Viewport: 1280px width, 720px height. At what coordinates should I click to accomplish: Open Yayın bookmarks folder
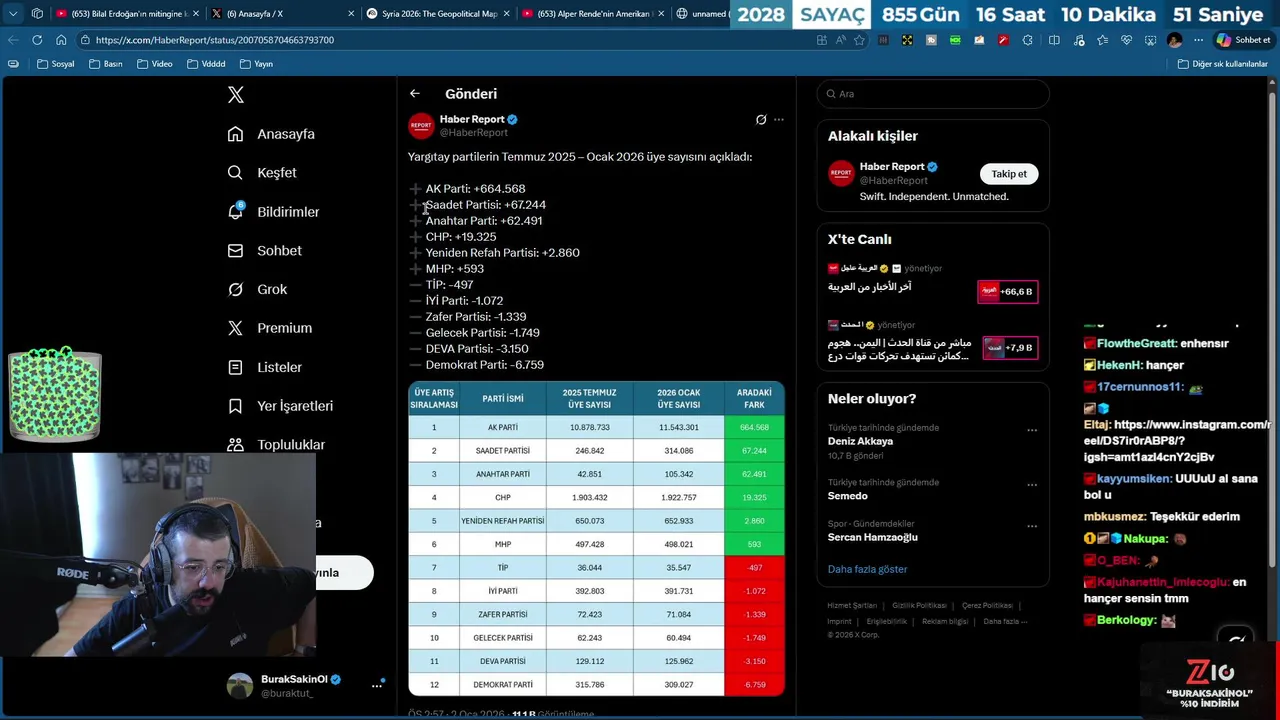pos(256,64)
